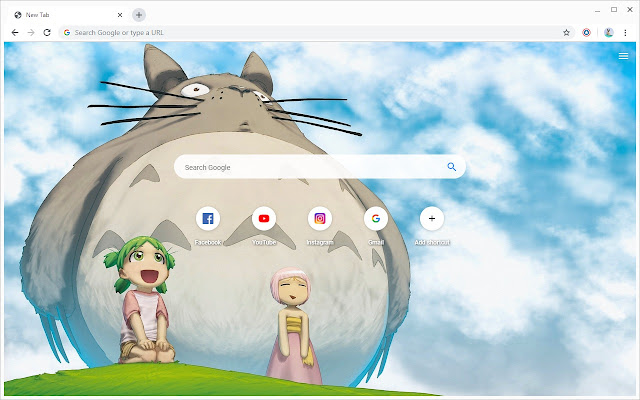640x400 pixels.
Task: Open Chrome's three-dot menu
Action: tap(625, 32)
